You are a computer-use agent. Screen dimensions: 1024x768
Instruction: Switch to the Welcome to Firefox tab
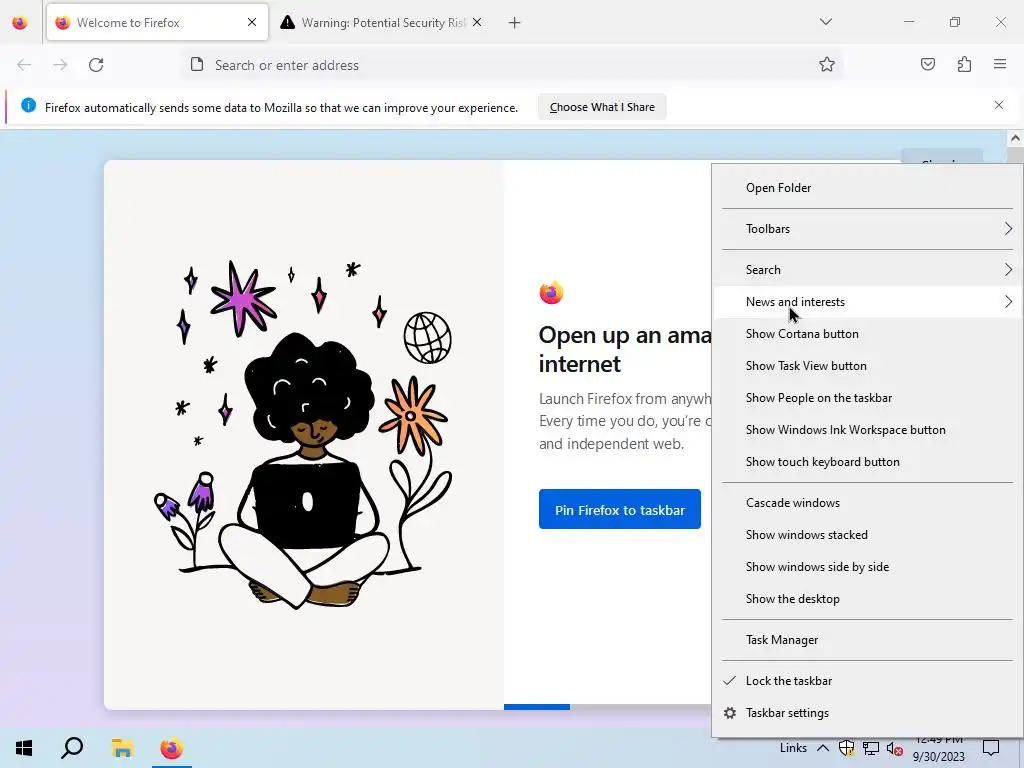[157, 23]
